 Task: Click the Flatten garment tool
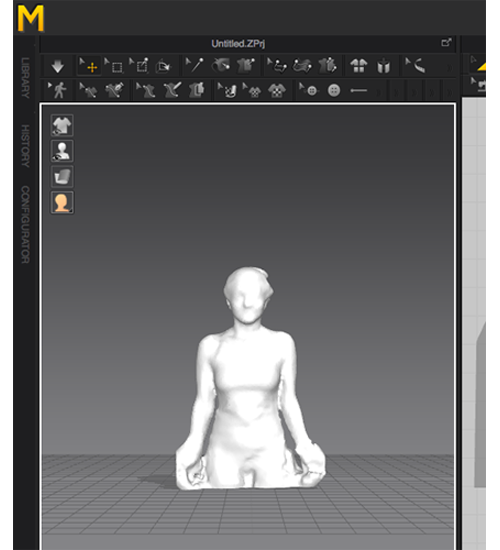point(196,90)
